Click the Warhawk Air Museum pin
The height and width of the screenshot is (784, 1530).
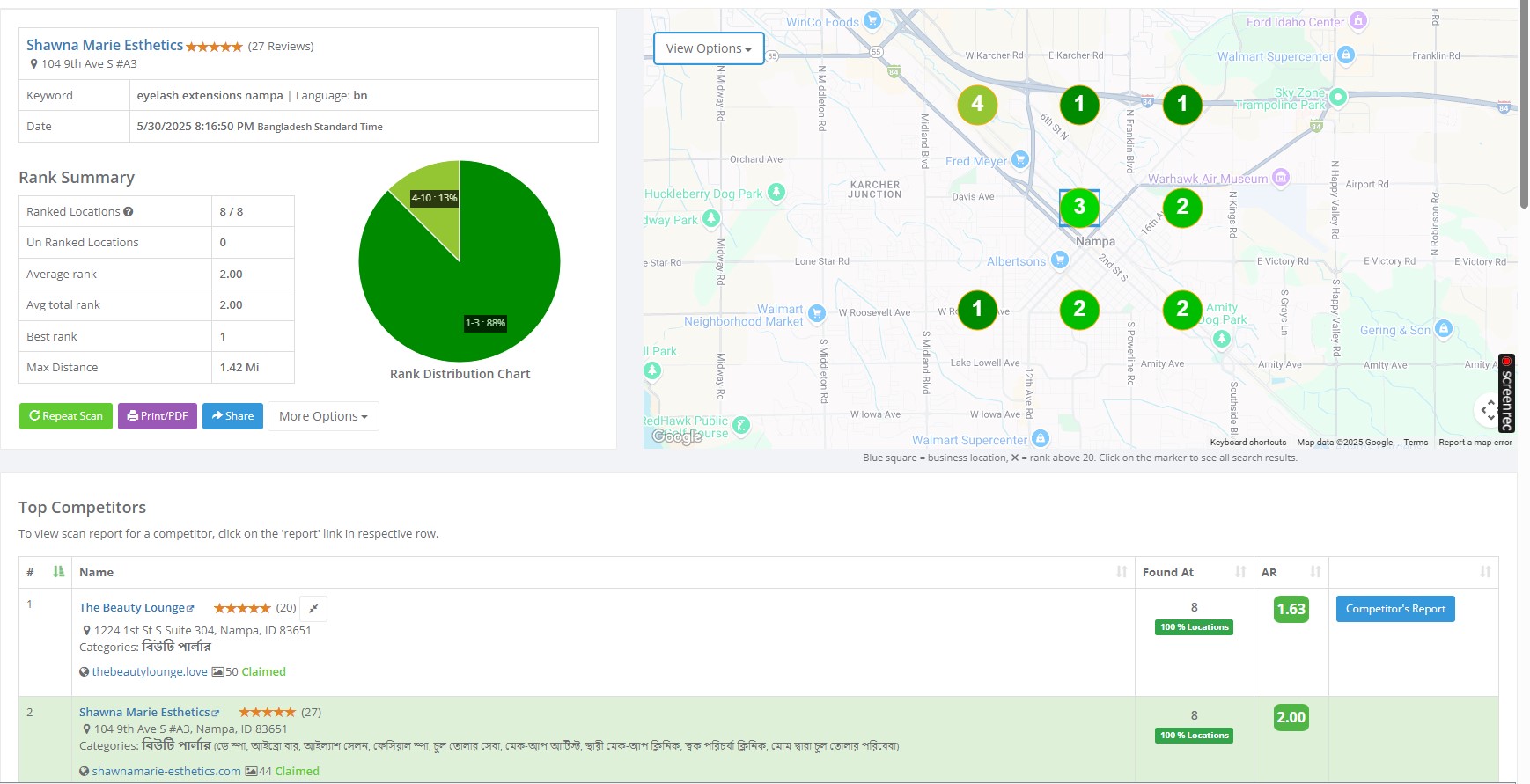[x=1281, y=177]
